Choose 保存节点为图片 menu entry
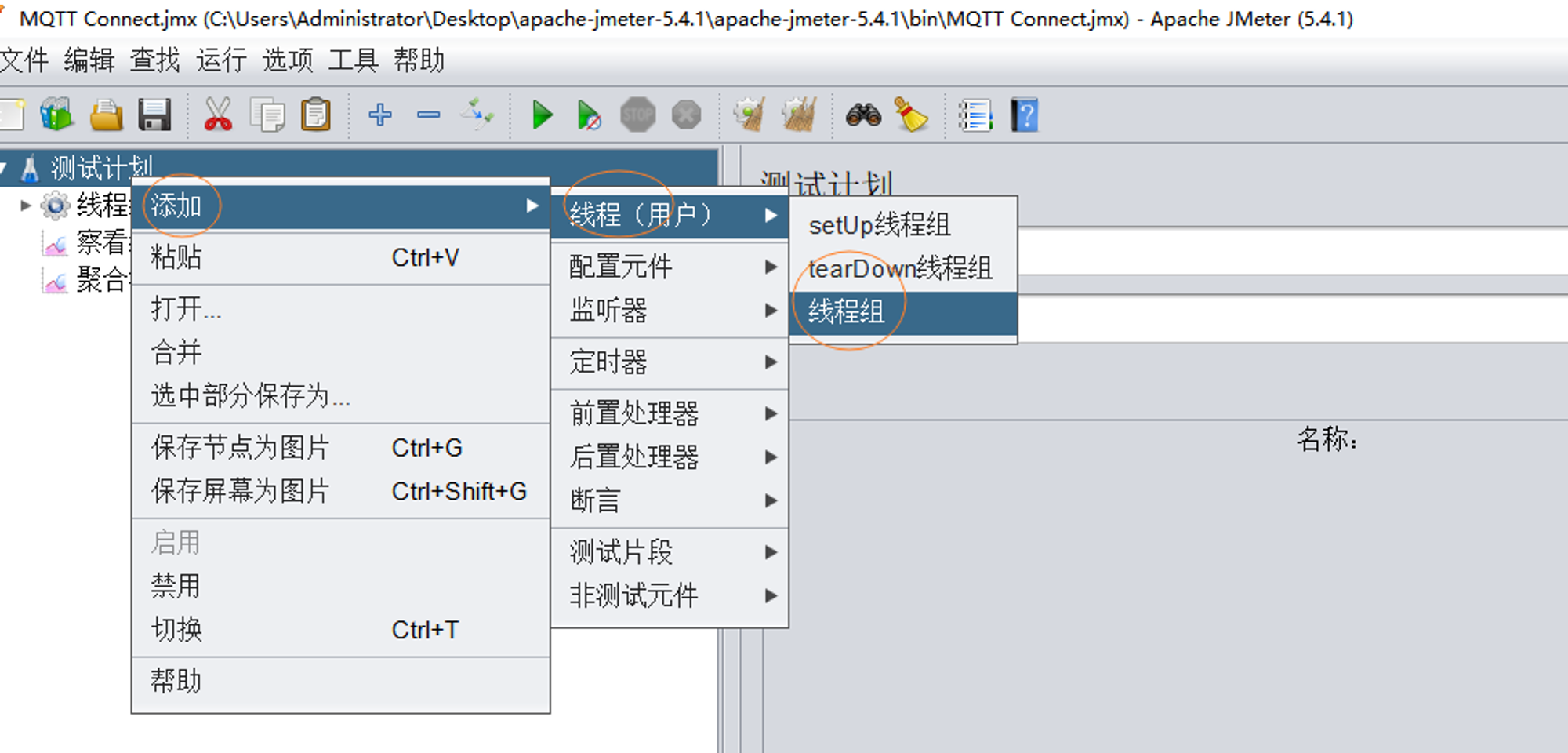The image size is (1568, 753). (x=341, y=447)
